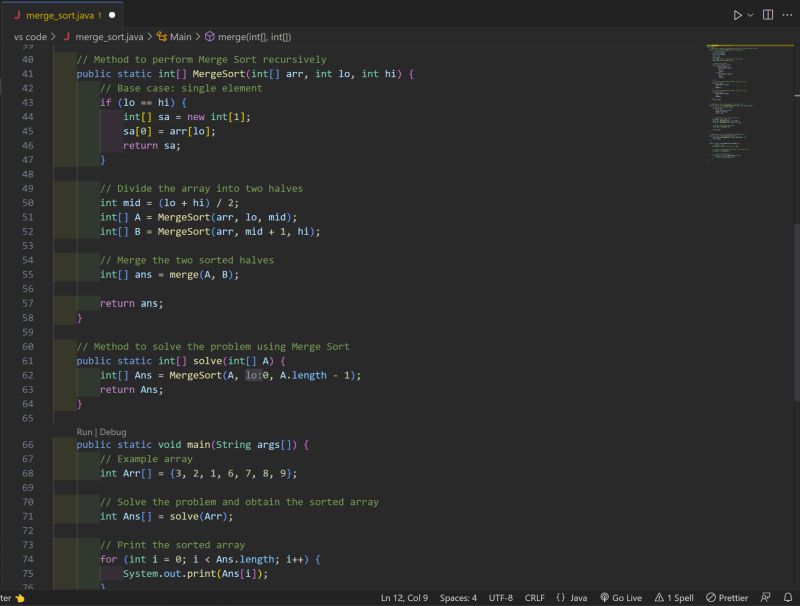This screenshot has height=606, width=800.
Task: Click line number 66 in gutter
Action: click(28, 445)
